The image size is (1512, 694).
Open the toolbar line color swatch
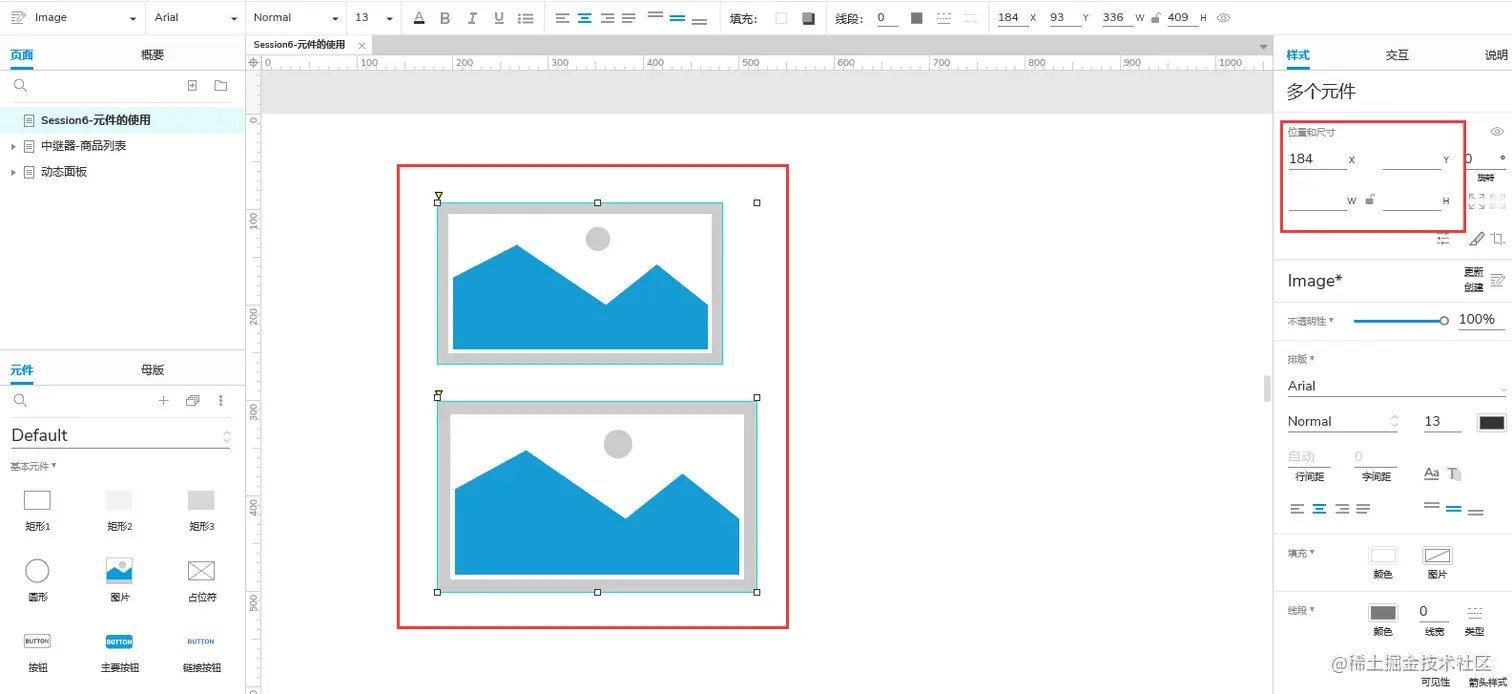point(917,18)
